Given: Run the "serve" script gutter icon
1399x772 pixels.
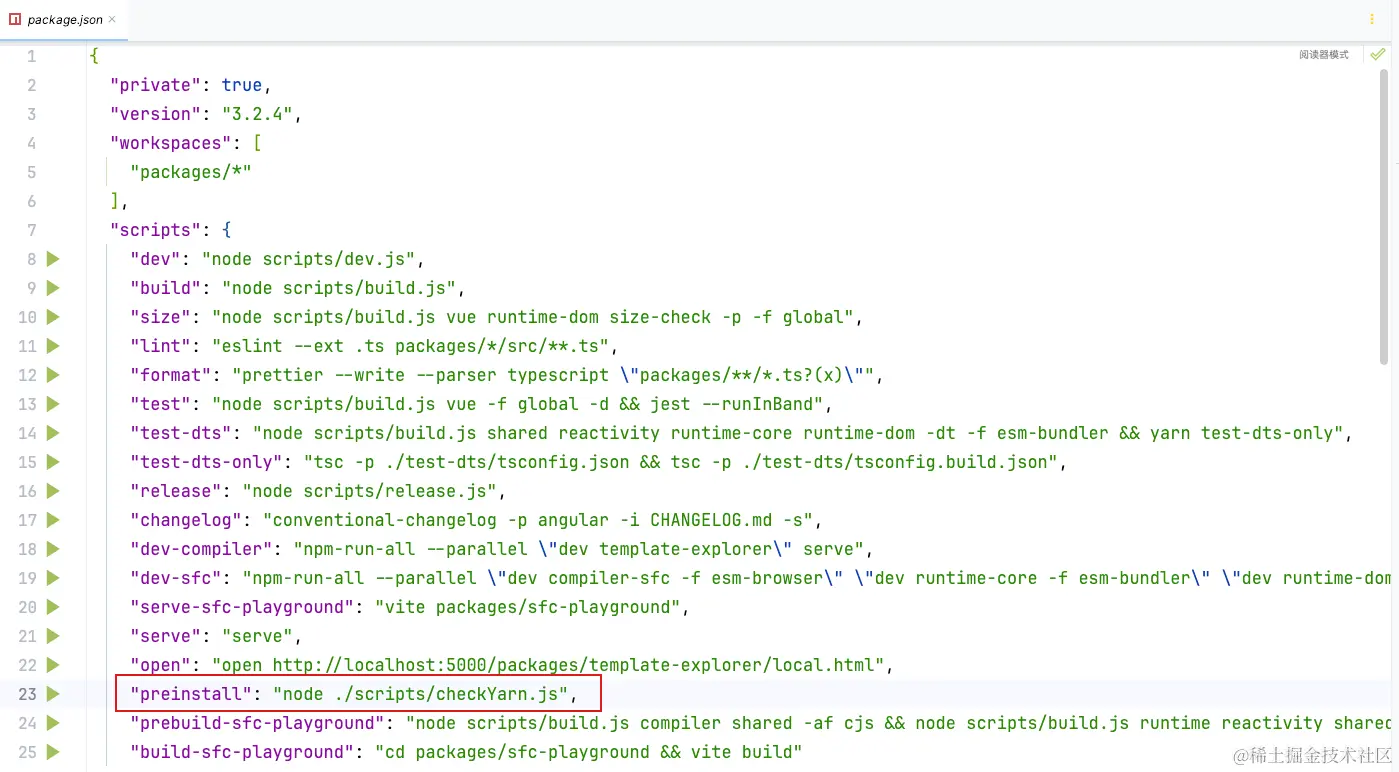Looking at the screenshot, I should coord(53,636).
